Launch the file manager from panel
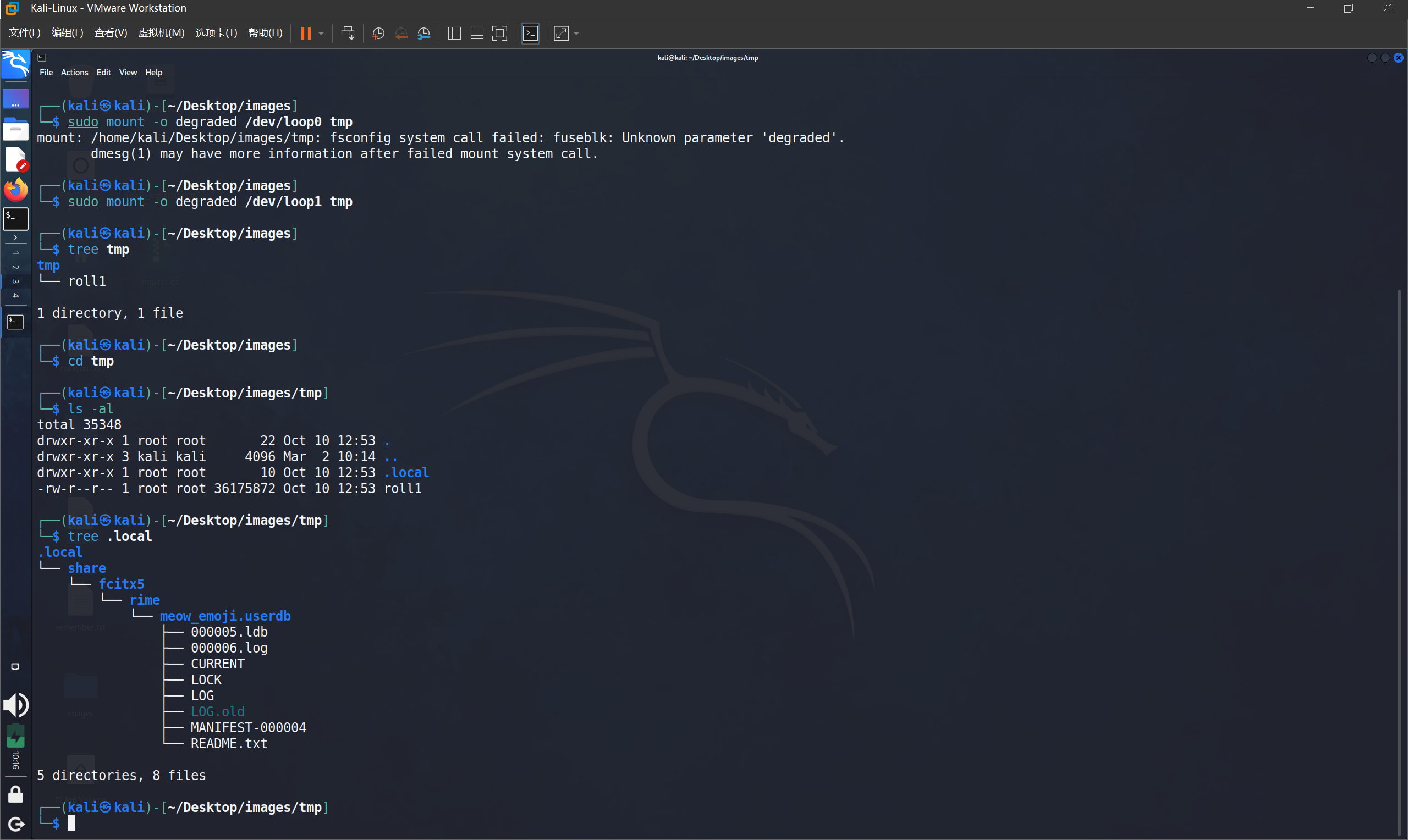The width and height of the screenshot is (1408, 840). (15, 130)
